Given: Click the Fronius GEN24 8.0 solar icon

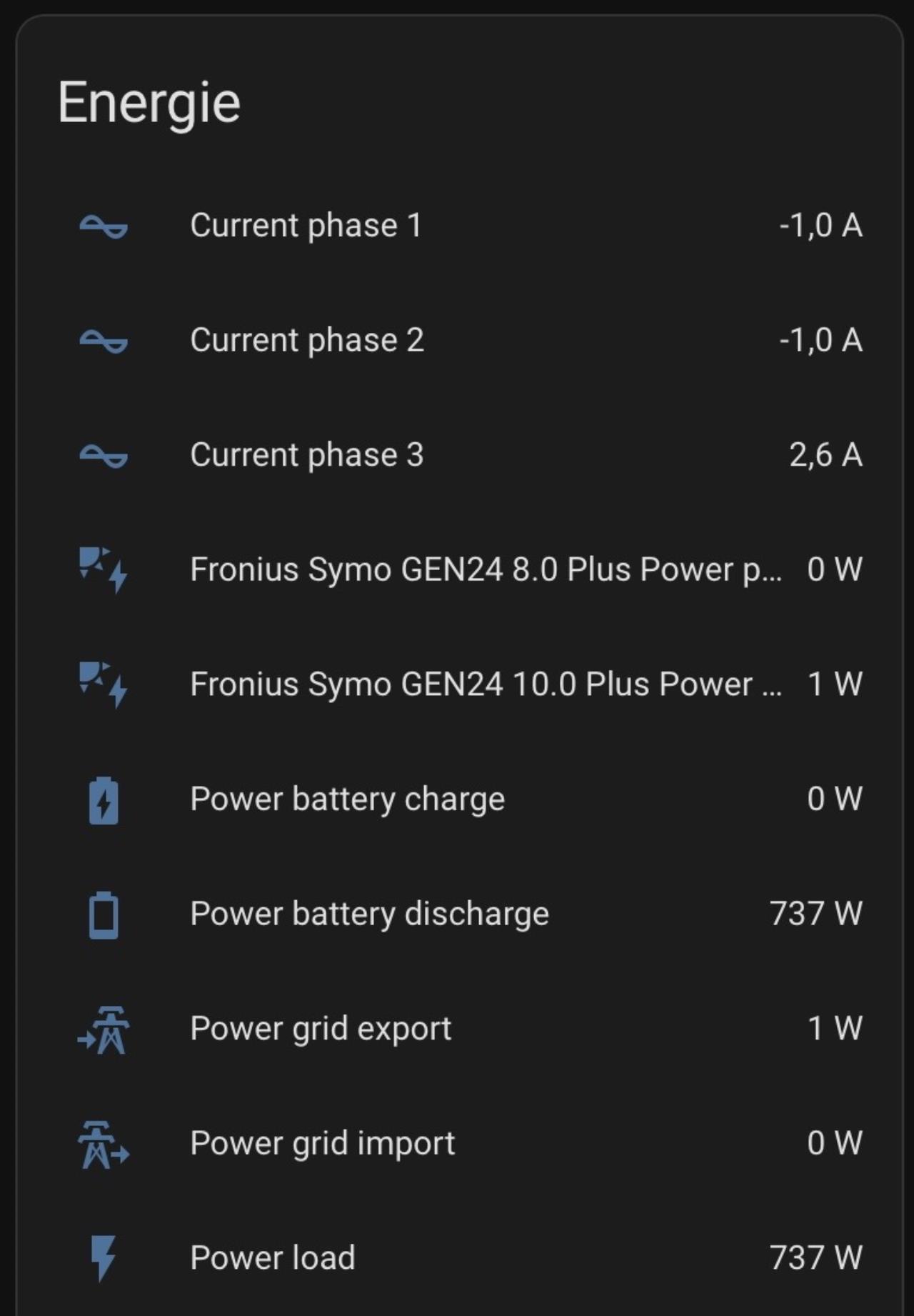Looking at the screenshot, I should pyautogui.click(x=104, y=569).
